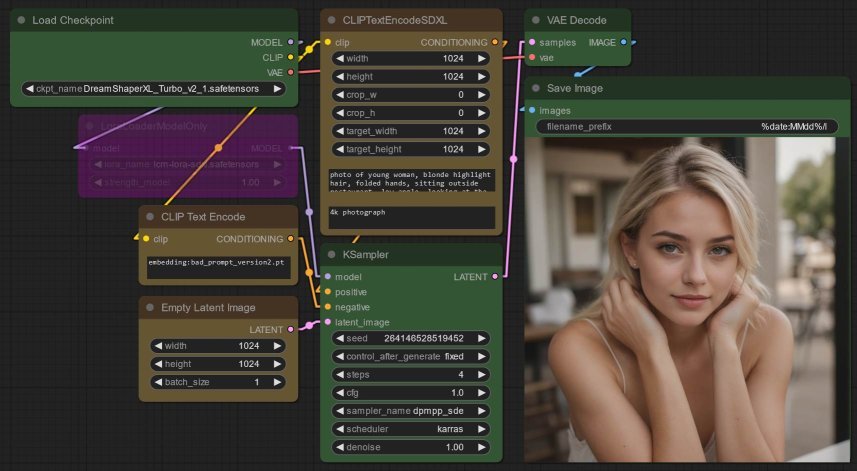Click the KSampler node title
This screenshot has width=857, height=471.
click(x=366, y=255)
